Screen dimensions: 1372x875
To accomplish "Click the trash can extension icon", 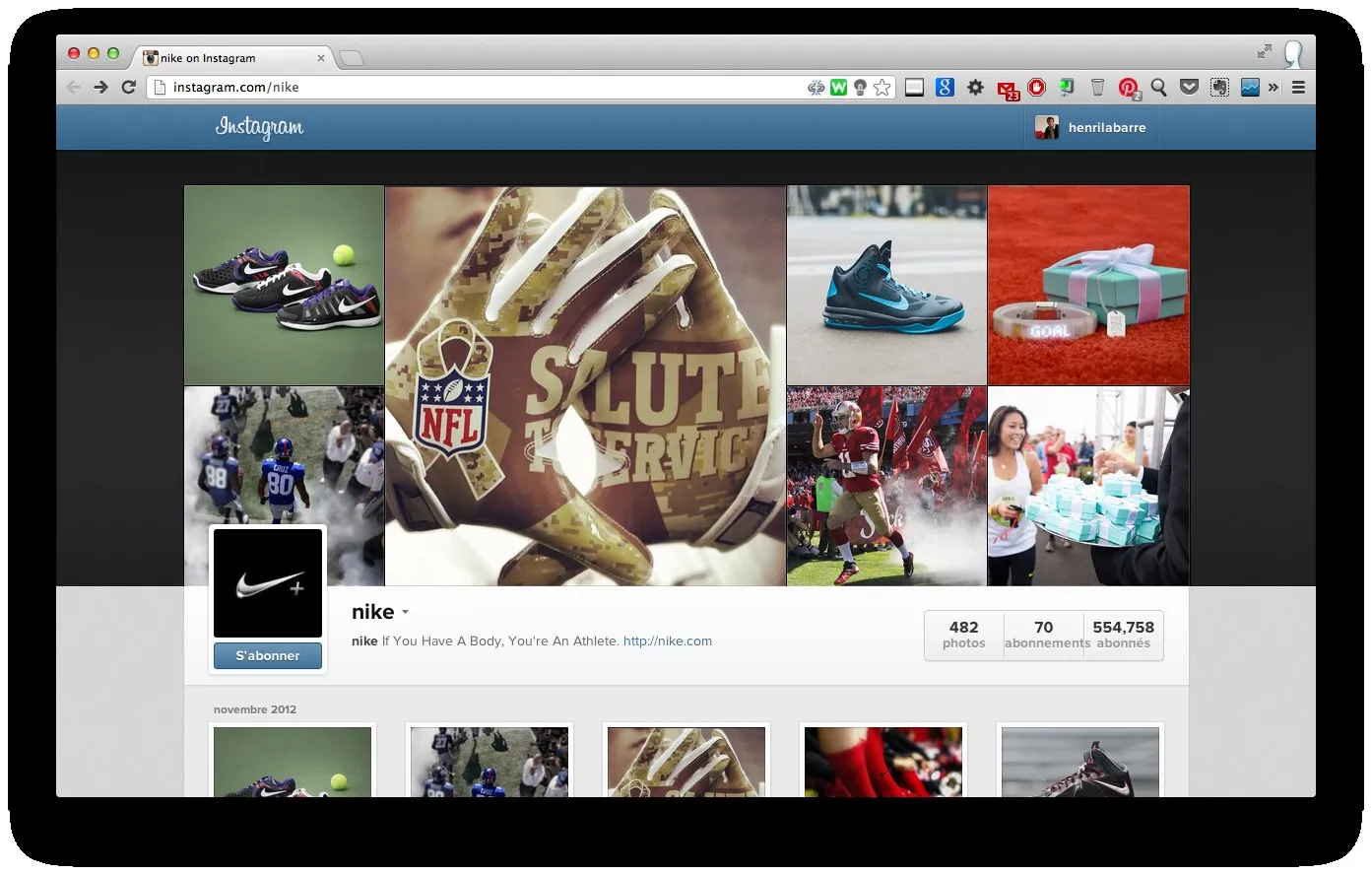I will (1097, 88).
